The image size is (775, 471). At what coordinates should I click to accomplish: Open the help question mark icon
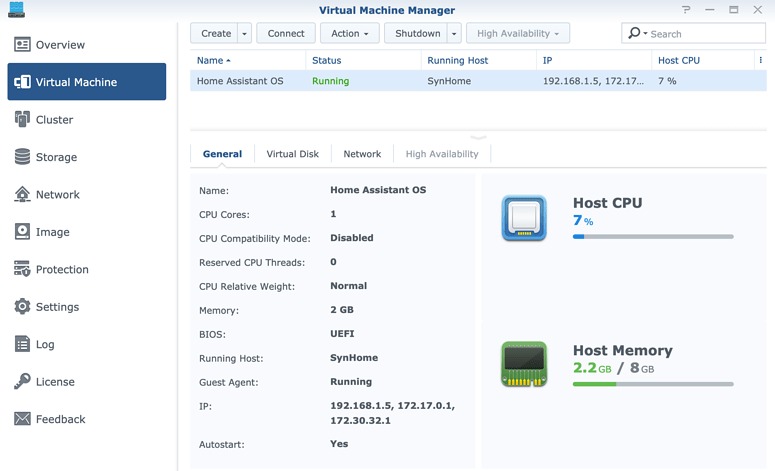pyautogui.click(x=686, y=9)
